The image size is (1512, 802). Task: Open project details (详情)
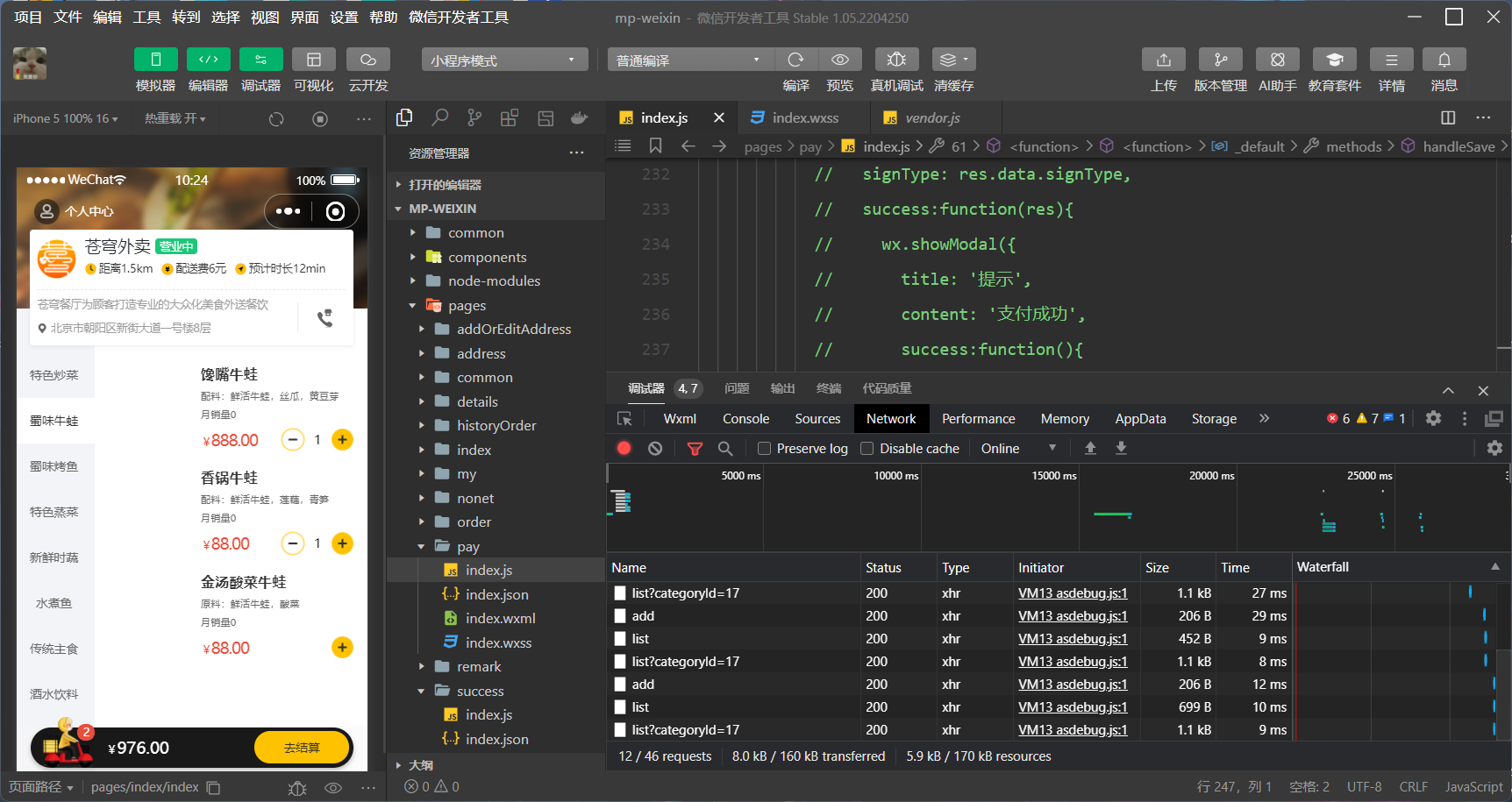point(1392,60)
